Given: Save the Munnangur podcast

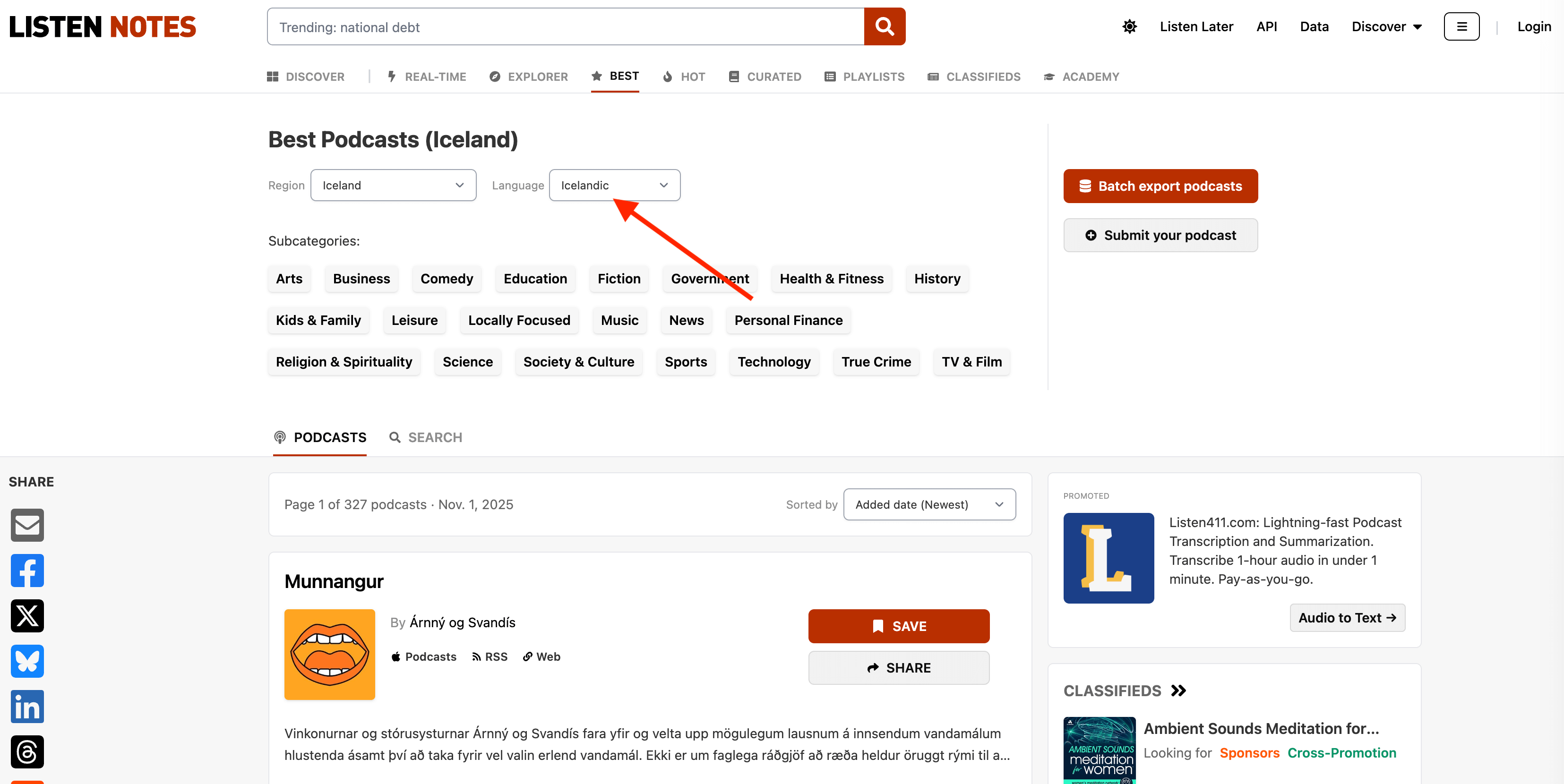Looking at the screenshot, I should pos(899,626).
